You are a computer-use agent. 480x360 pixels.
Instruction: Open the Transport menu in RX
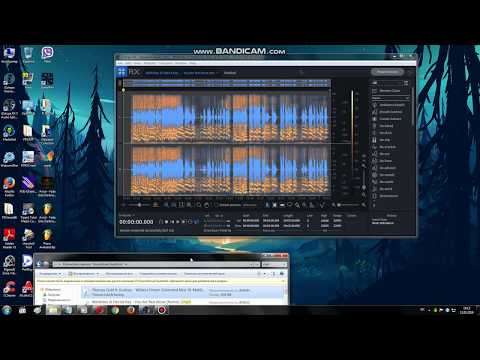point(165,63)
